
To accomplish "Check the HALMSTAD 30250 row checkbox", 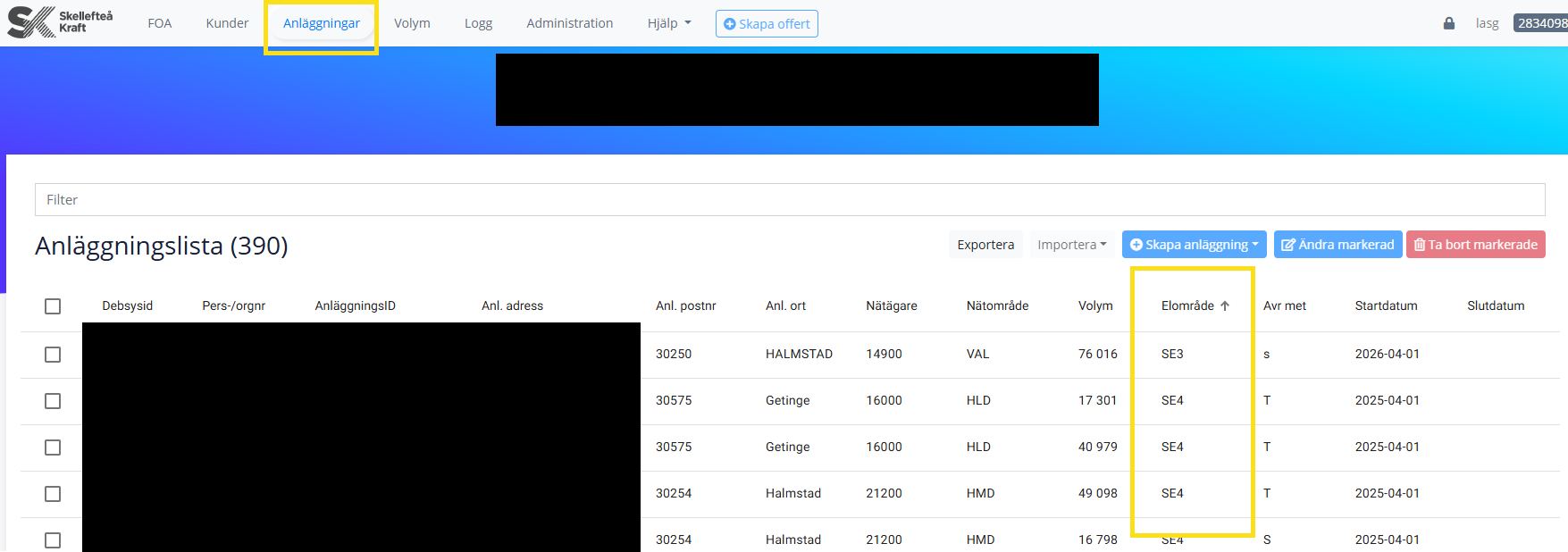I will tap(53, 355).
